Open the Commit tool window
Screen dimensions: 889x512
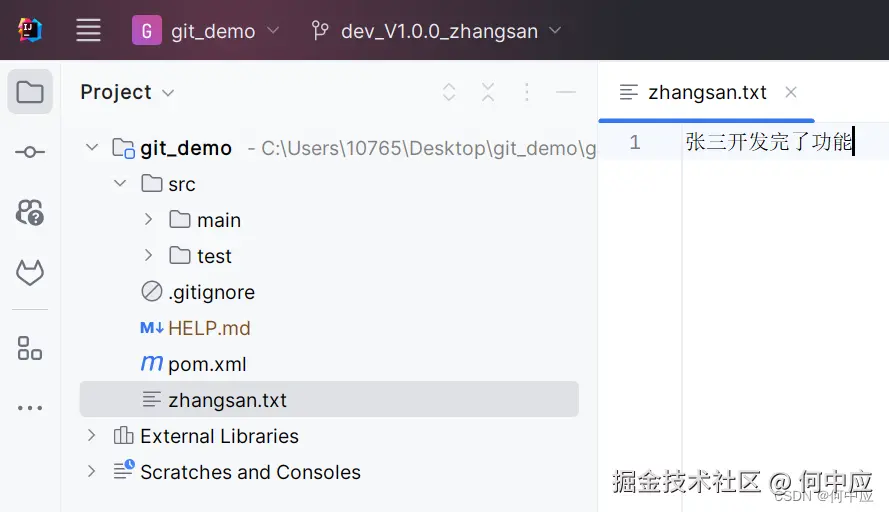click(30, 152)
